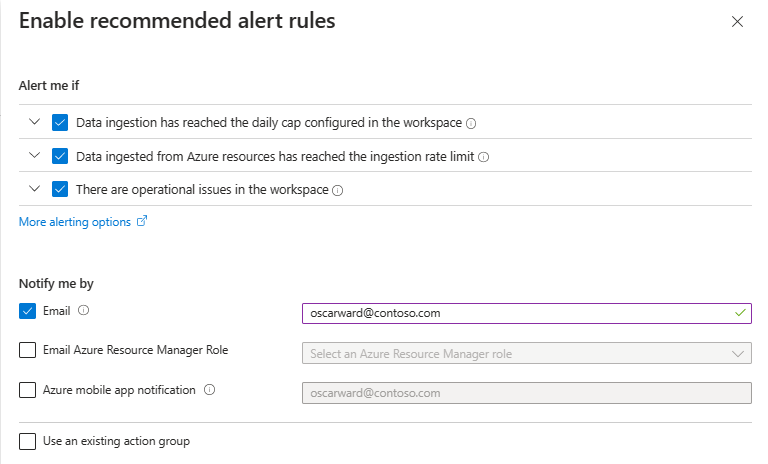Enable Azure mobile app notification checkbox

tap(27, 390)
